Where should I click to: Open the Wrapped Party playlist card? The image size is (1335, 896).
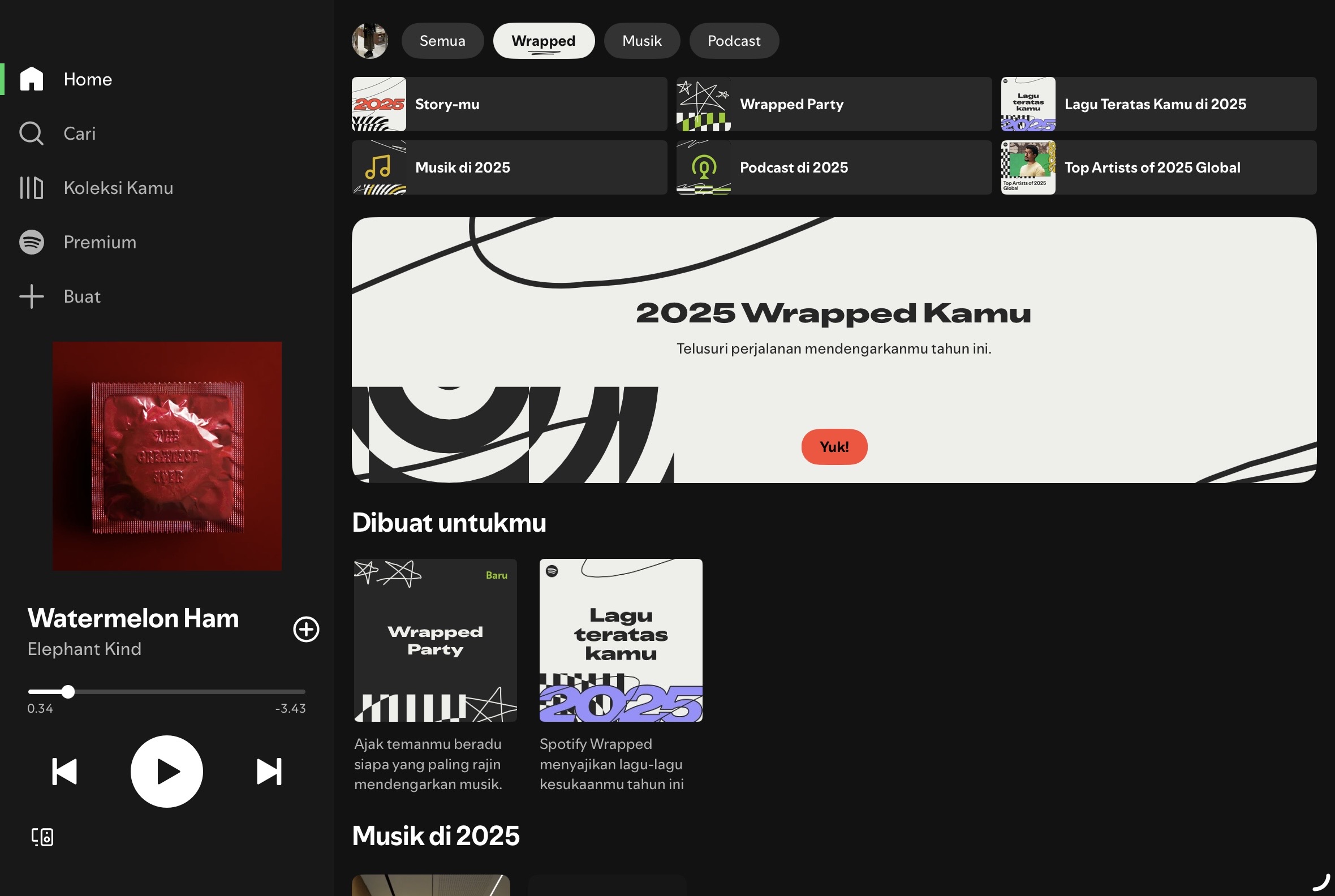pos(435,640)
